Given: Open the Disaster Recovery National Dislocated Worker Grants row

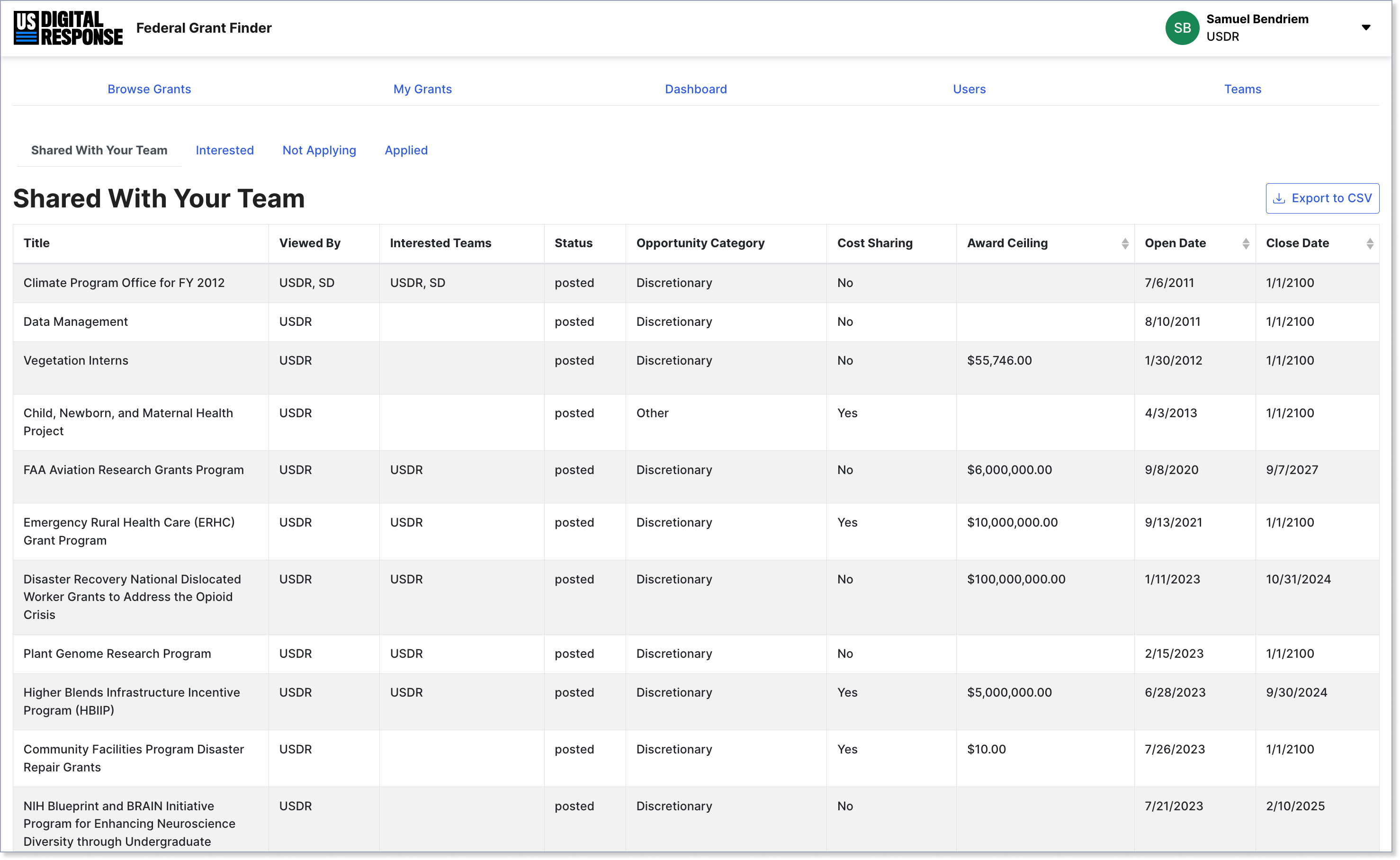Looking at the screenshot, I should pyautogui.click(x=695, y=597).
